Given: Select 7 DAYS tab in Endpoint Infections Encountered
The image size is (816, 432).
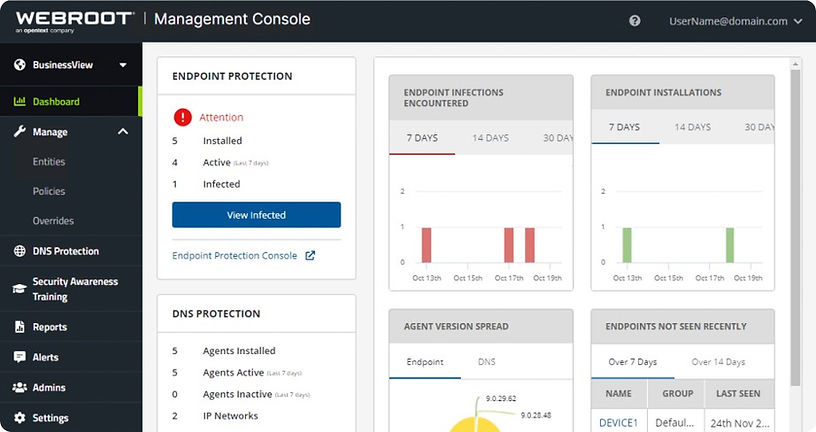Looking at the screenshot, I should [x=422, y=138].
